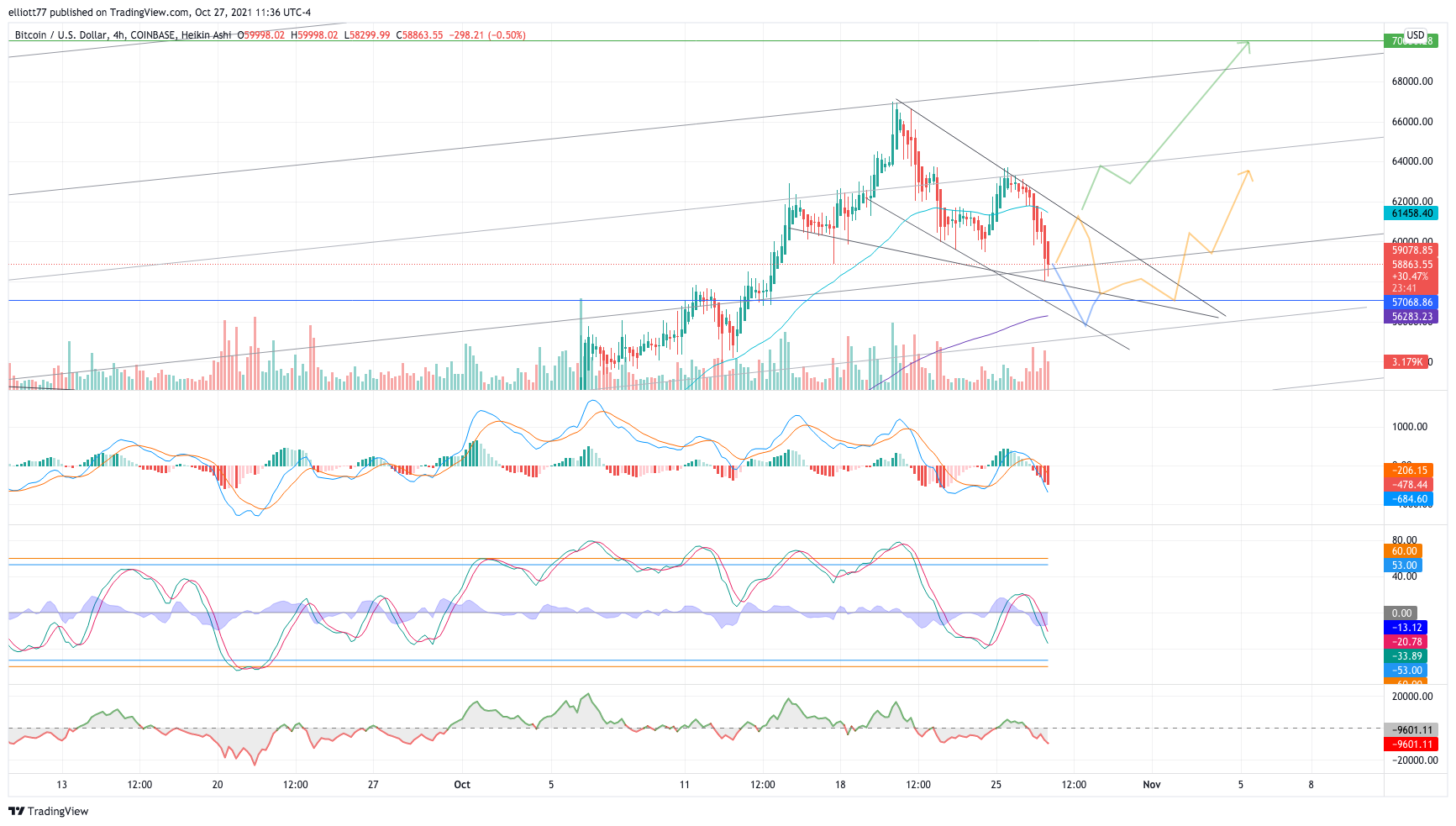Click the red 59078.85 price label

[x=1411, y=250]
